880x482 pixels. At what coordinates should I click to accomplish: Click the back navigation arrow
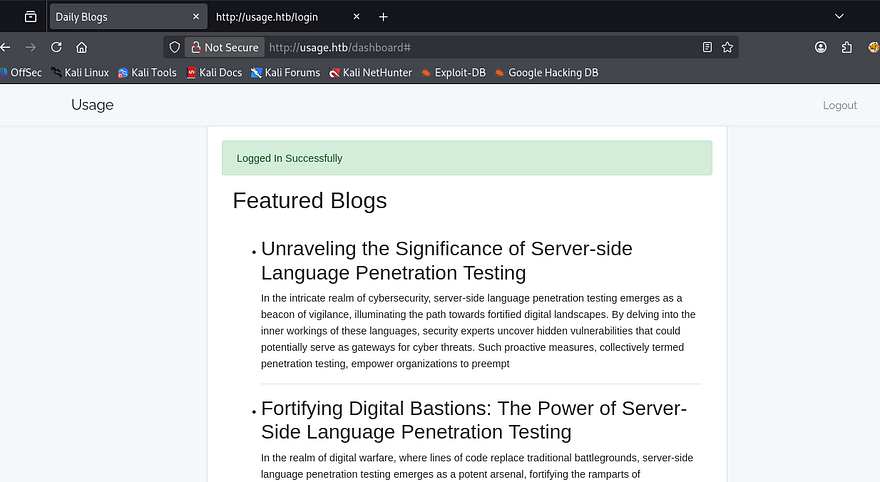[x=5, y=47]
